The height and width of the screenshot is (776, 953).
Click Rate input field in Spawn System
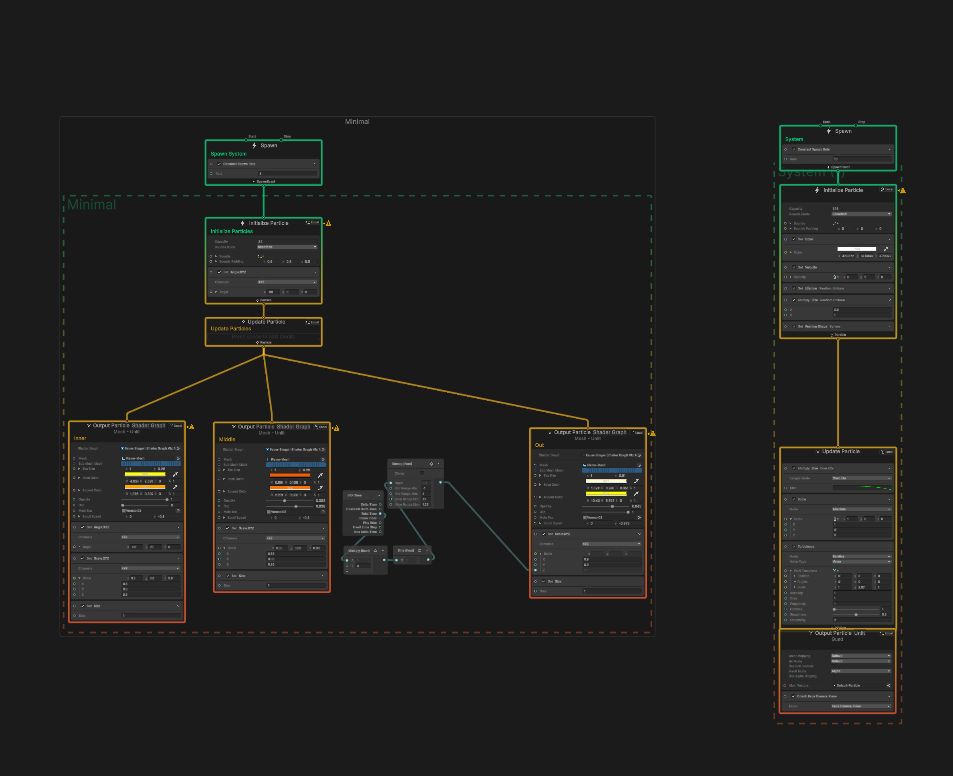pyautogui.click(x=287, y=174)
